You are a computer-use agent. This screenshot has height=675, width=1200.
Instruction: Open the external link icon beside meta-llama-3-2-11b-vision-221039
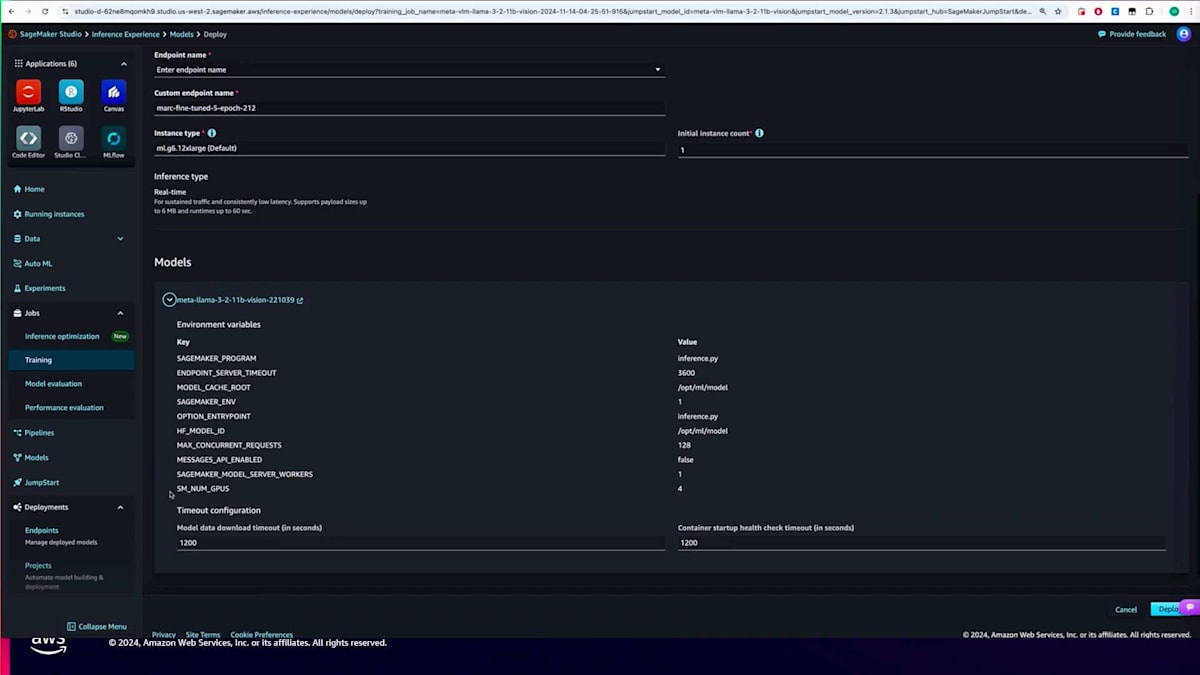click(x=300, y=300)
